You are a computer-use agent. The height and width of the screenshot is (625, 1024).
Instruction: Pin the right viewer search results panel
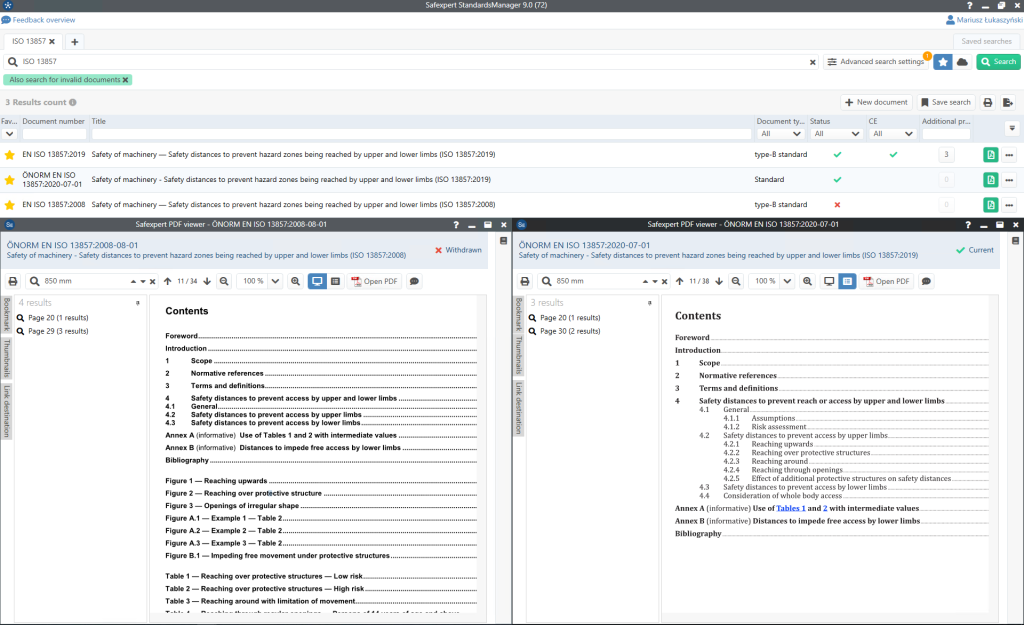(x=650, y=303)
